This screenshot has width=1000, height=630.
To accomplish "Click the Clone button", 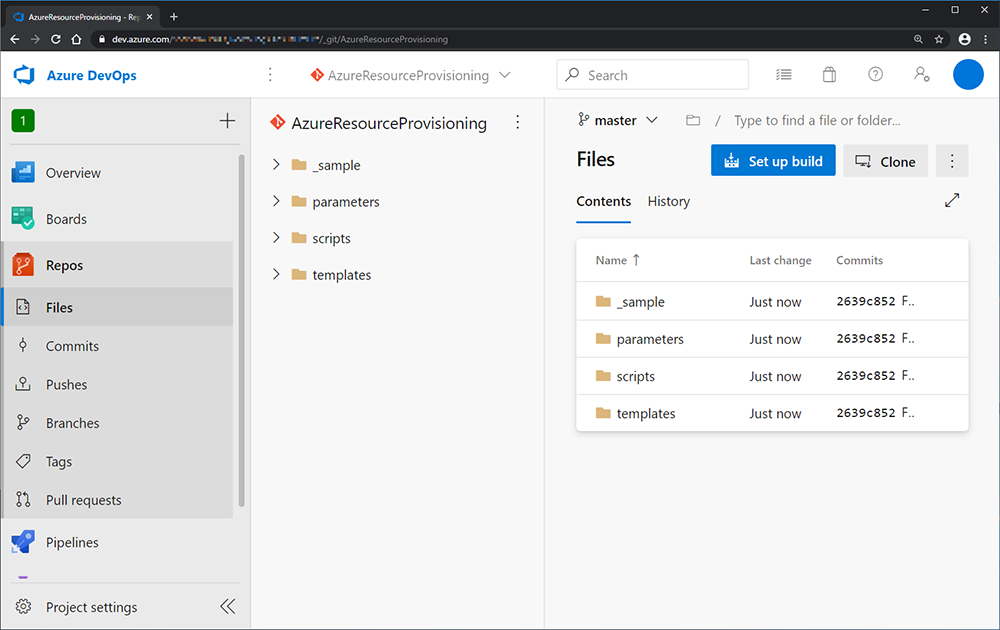I will (x=885, y=161).
